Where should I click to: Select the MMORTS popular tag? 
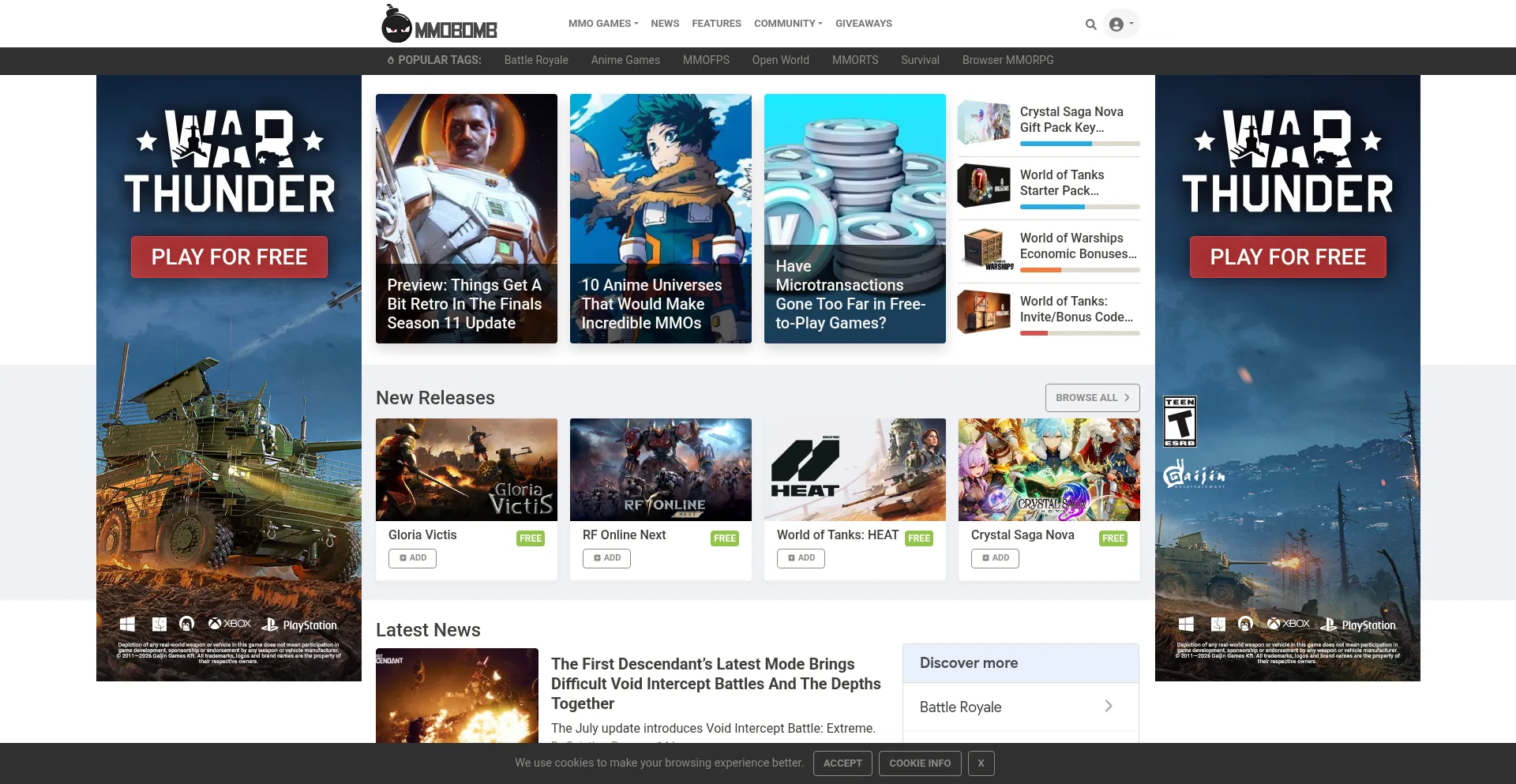[855, 60]
